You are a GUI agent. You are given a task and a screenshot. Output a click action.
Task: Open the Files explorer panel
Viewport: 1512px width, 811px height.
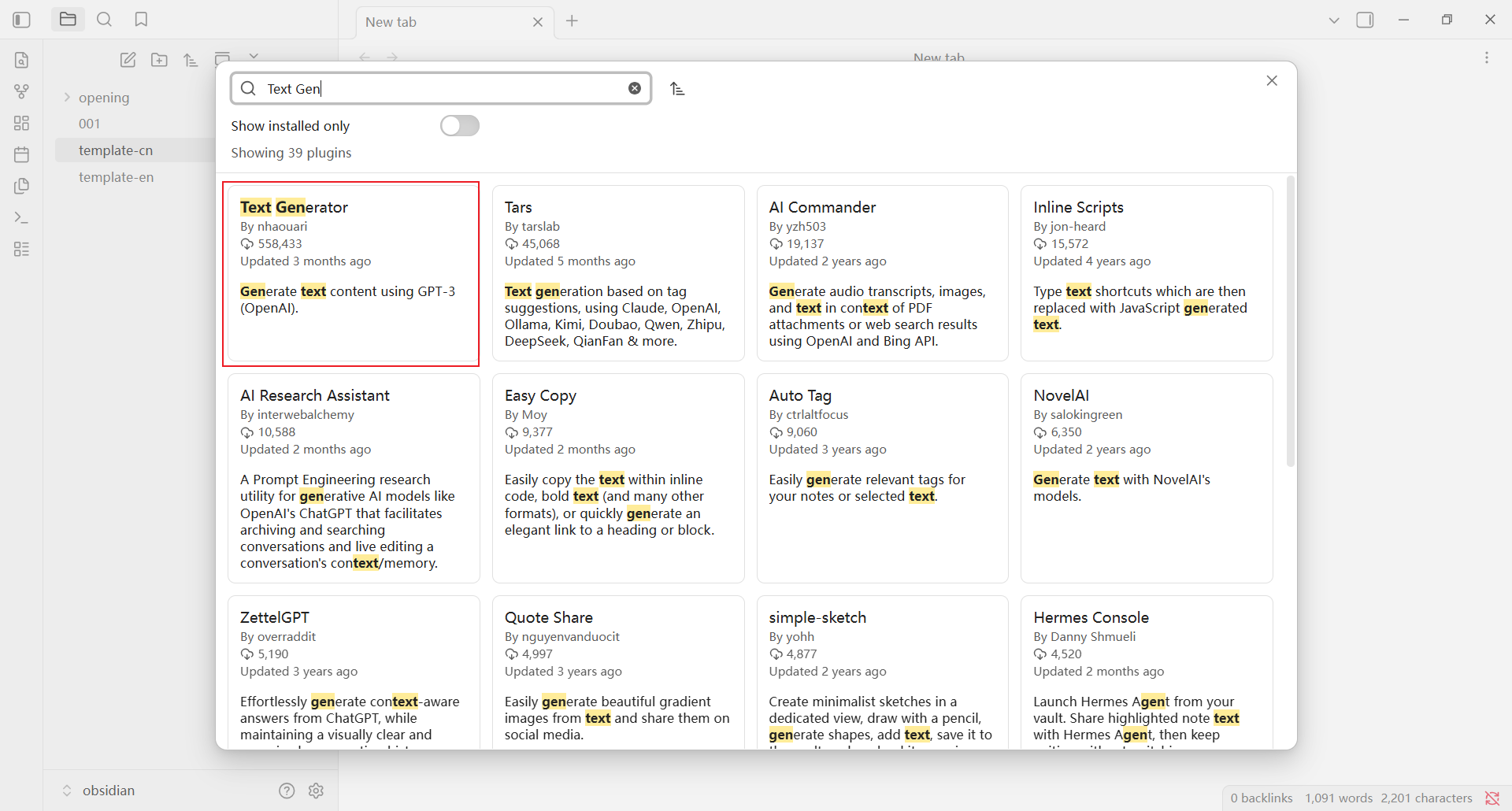click(69, 20)
